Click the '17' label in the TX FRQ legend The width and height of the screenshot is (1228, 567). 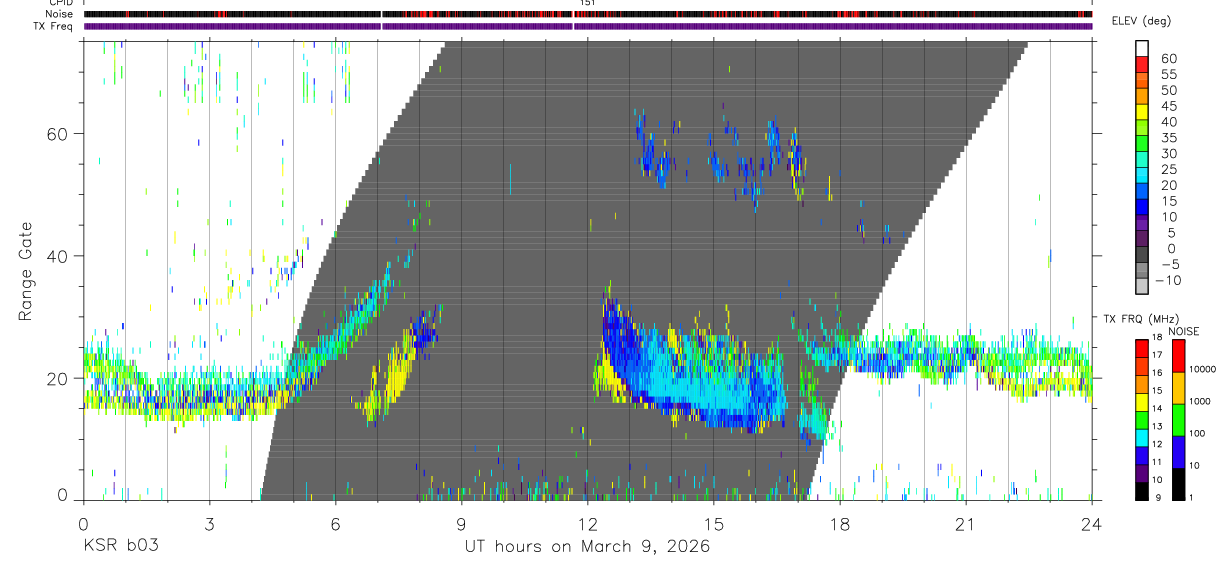[x=1159, y=355]
